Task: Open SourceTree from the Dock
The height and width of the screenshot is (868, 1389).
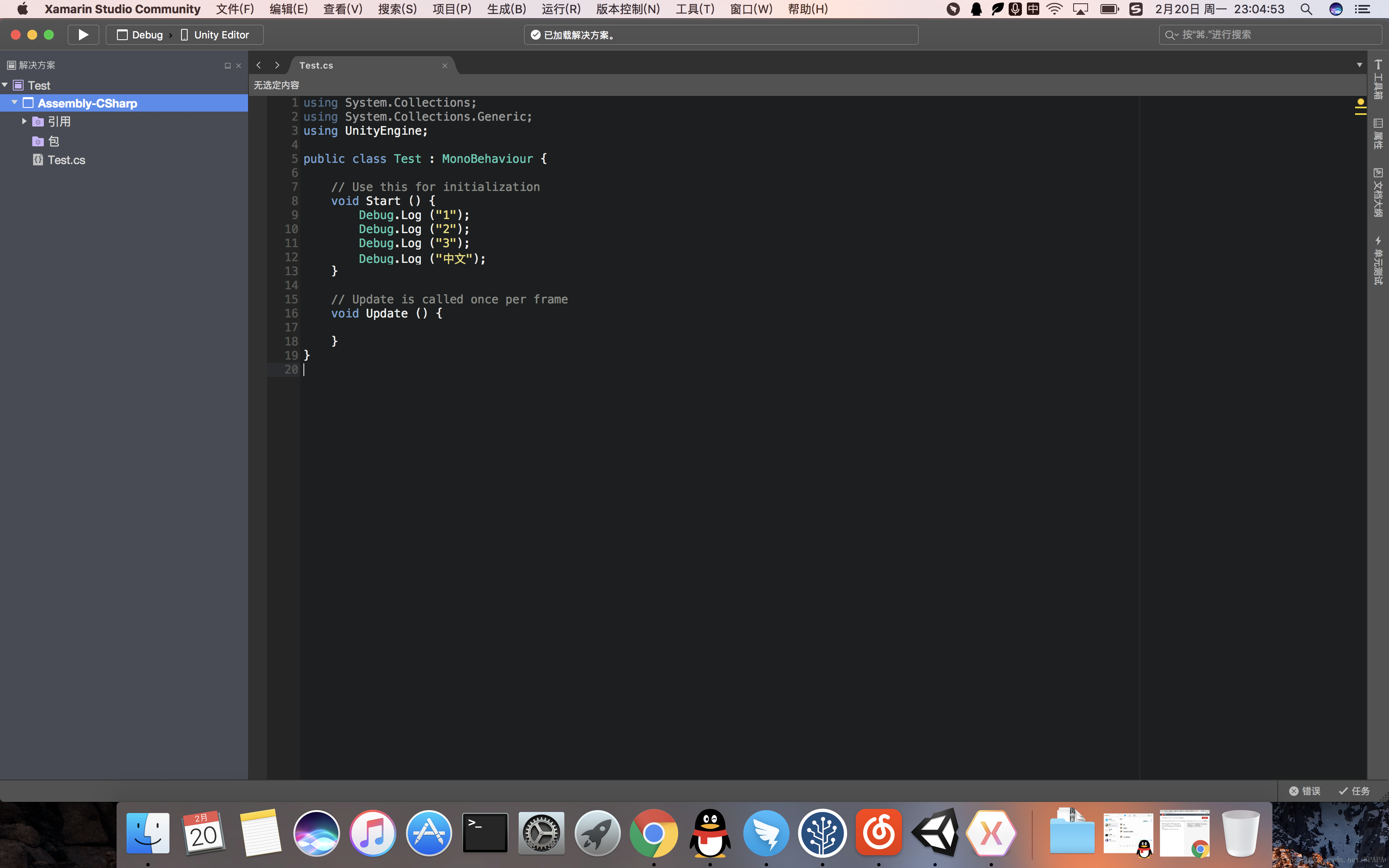Action: 823,833
